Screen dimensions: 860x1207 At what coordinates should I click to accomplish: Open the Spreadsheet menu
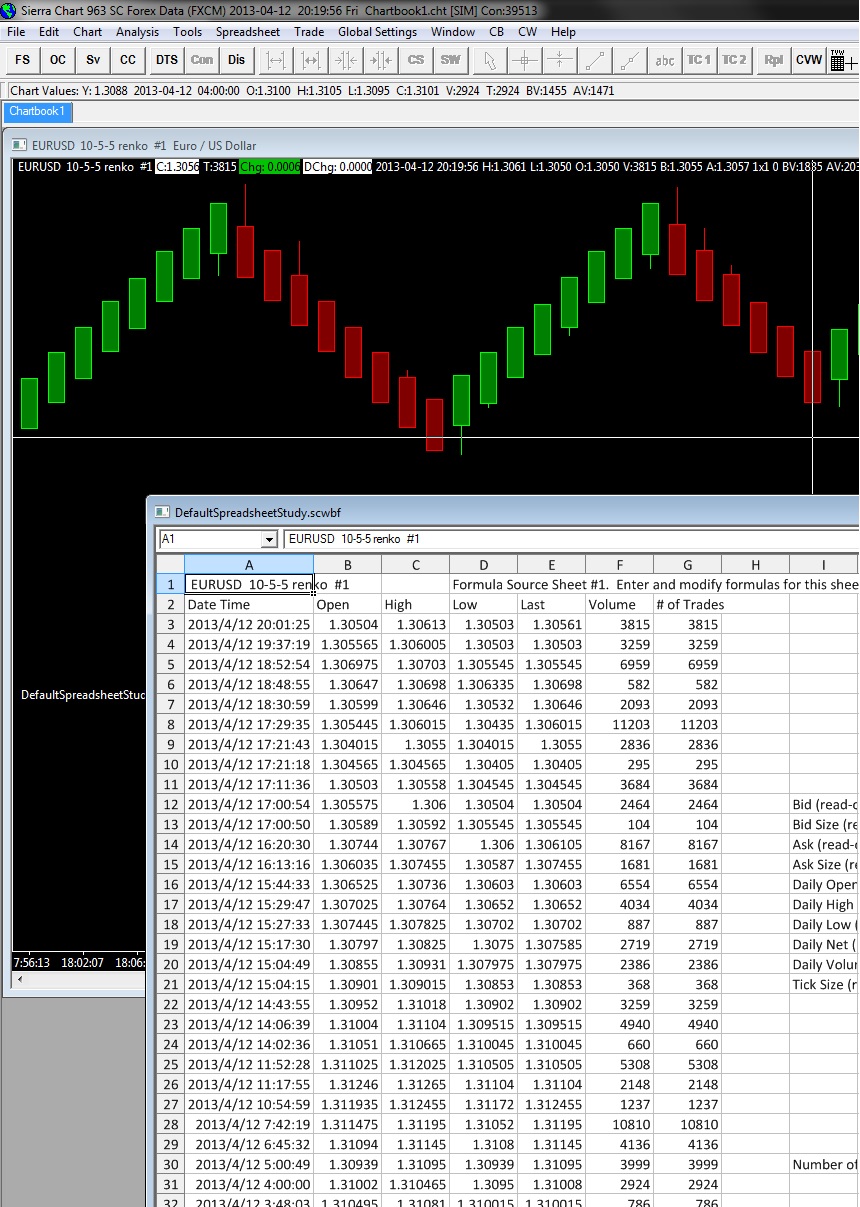(x=248, y=32)
